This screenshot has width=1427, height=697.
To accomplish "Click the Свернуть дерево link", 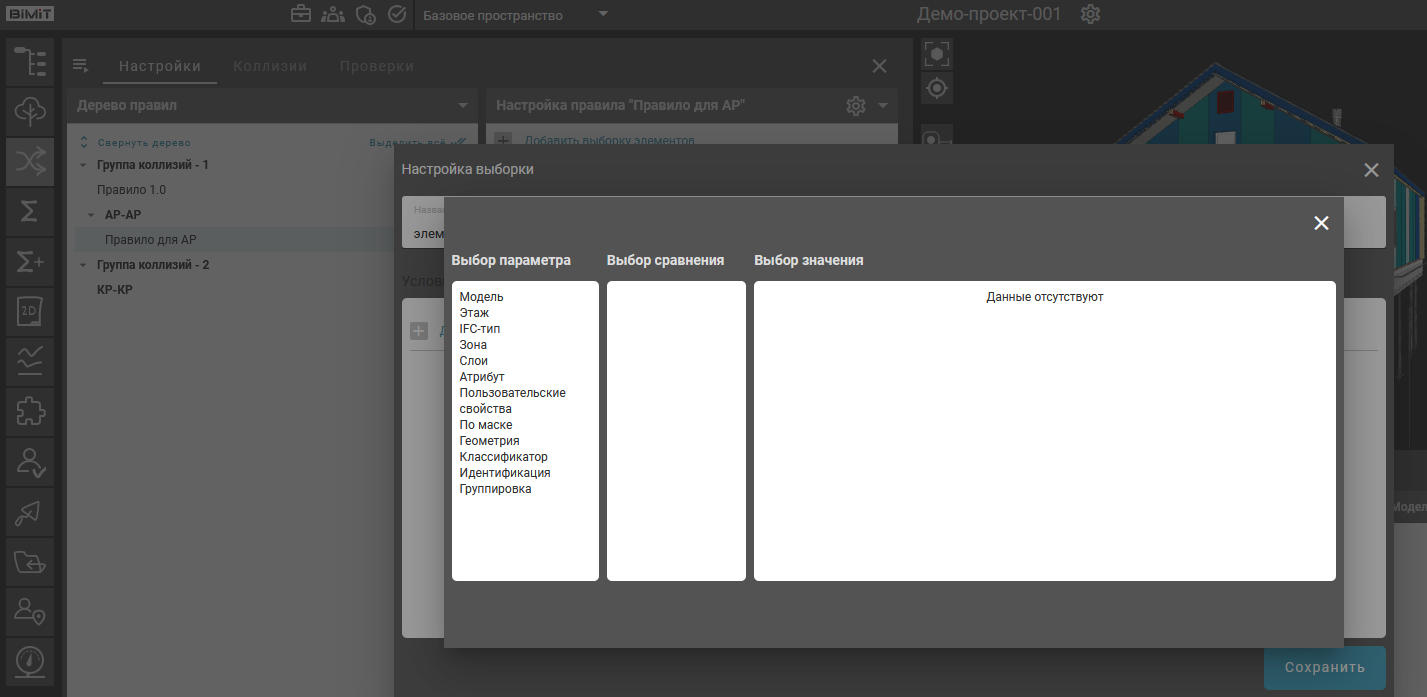I will point(143,143).
